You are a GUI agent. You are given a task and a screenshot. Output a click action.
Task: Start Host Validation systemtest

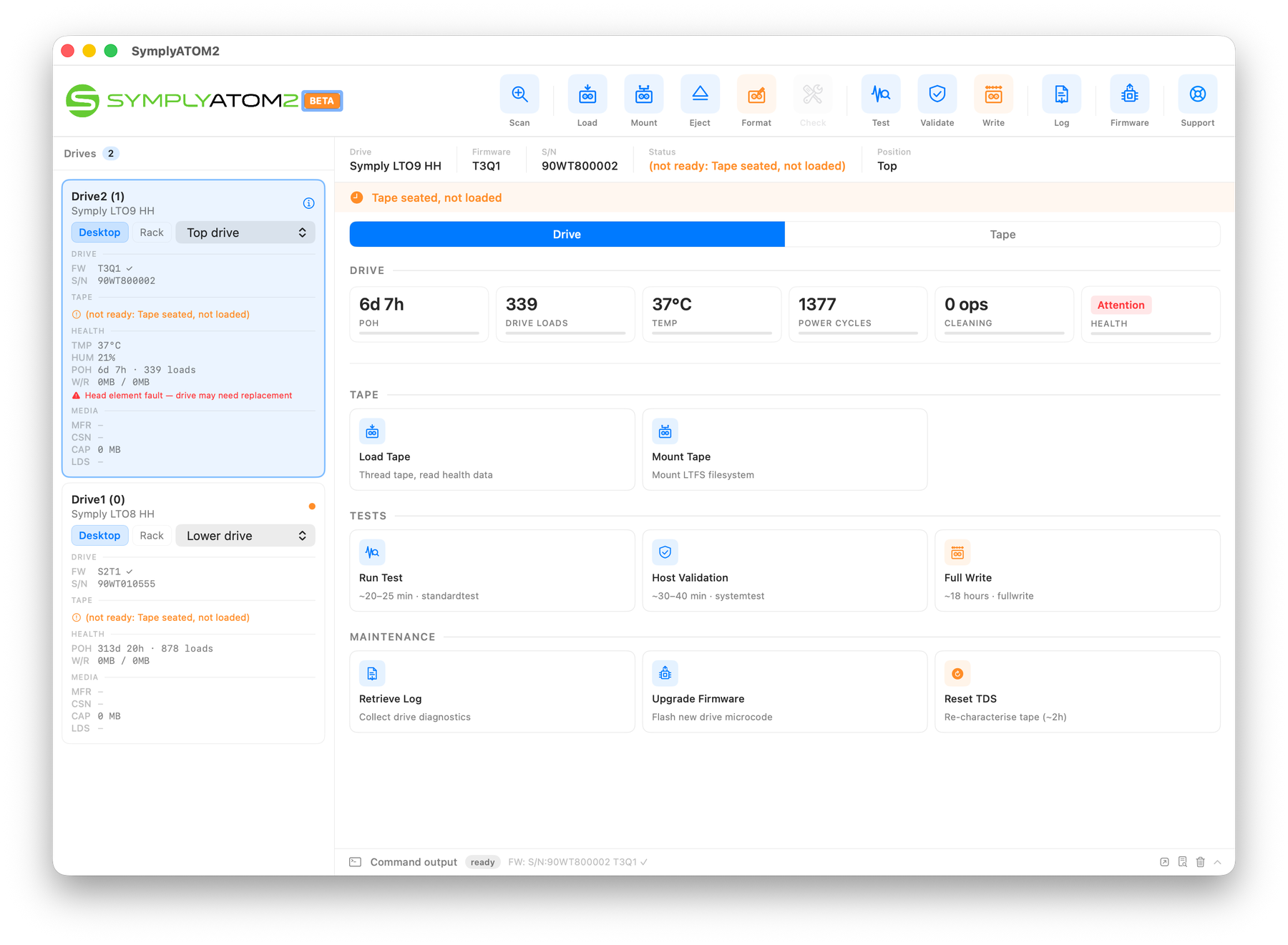click(785, 570)
